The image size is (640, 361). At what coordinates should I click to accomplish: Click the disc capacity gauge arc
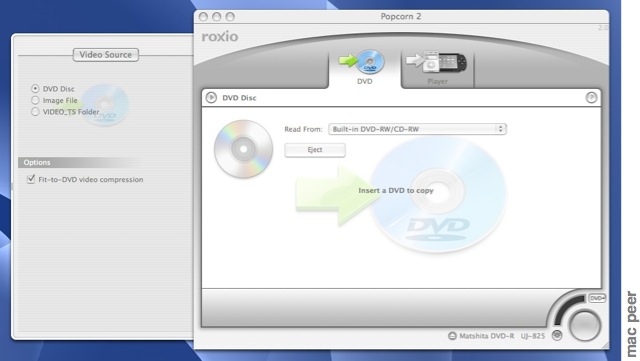567,310
